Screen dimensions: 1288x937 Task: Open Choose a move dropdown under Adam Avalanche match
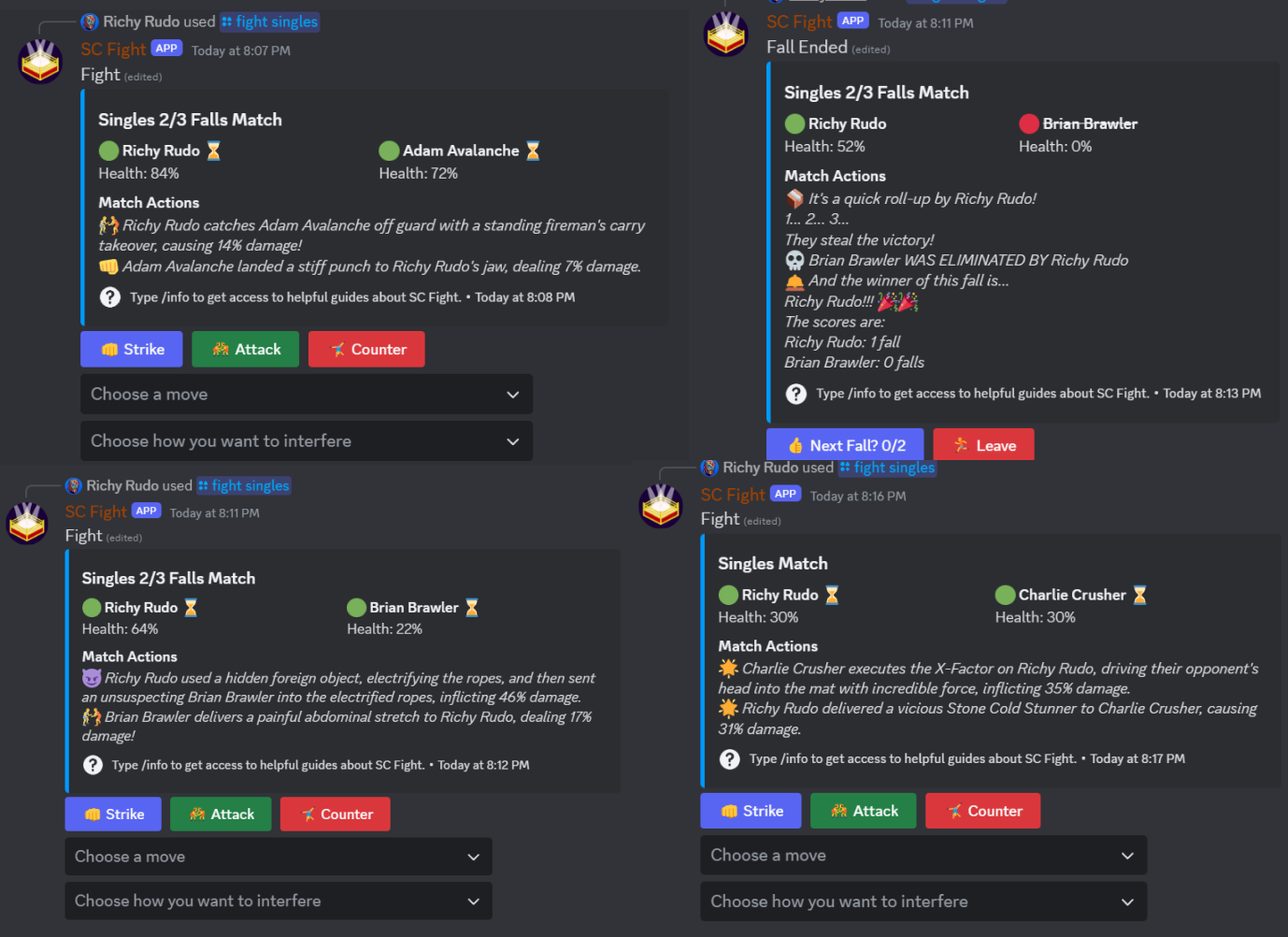point(307,395)
